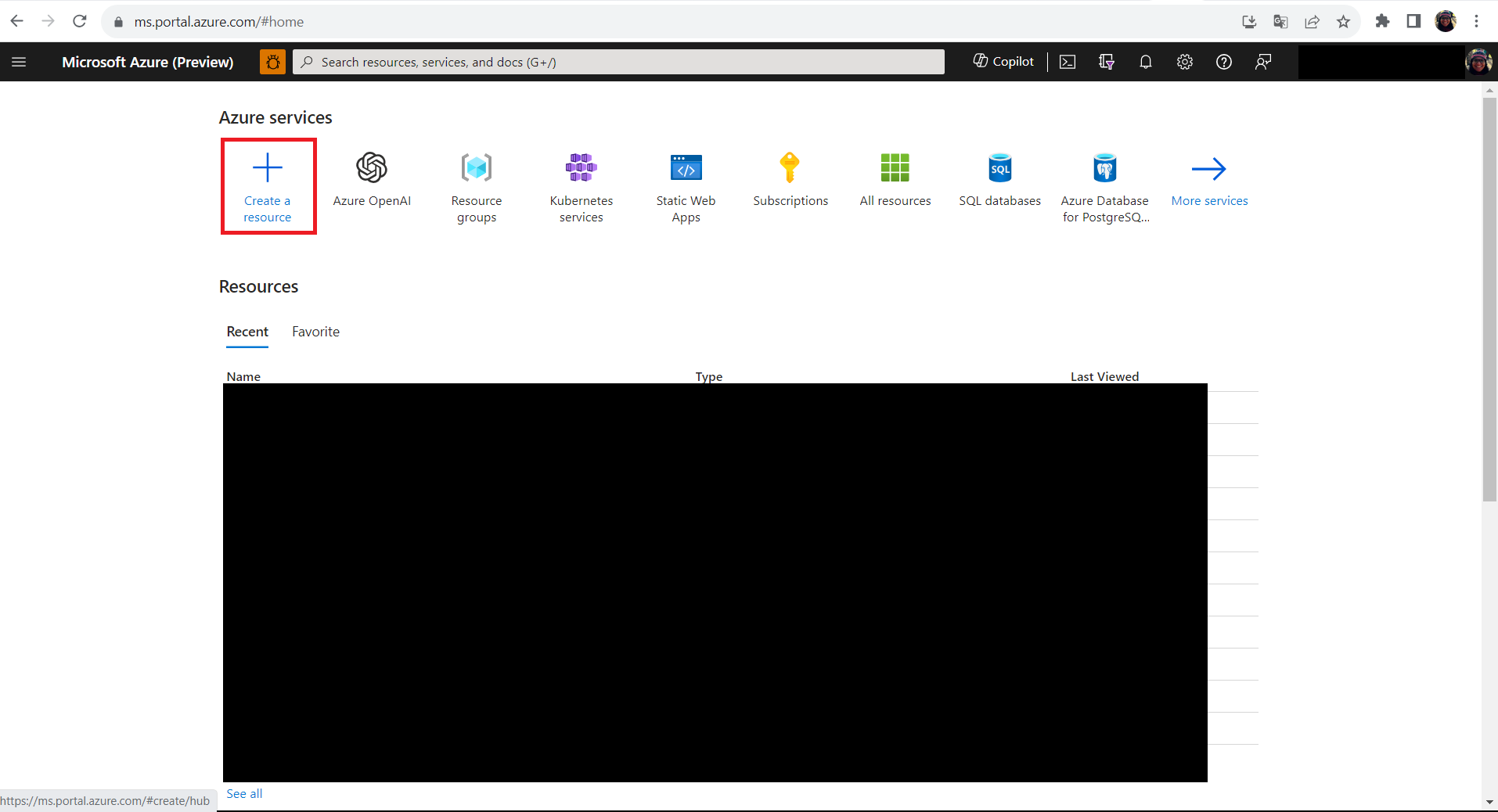Sort by Last Viewed column header
The width and height of the screenshot is (1498, 812).
tap(1104, 376)
